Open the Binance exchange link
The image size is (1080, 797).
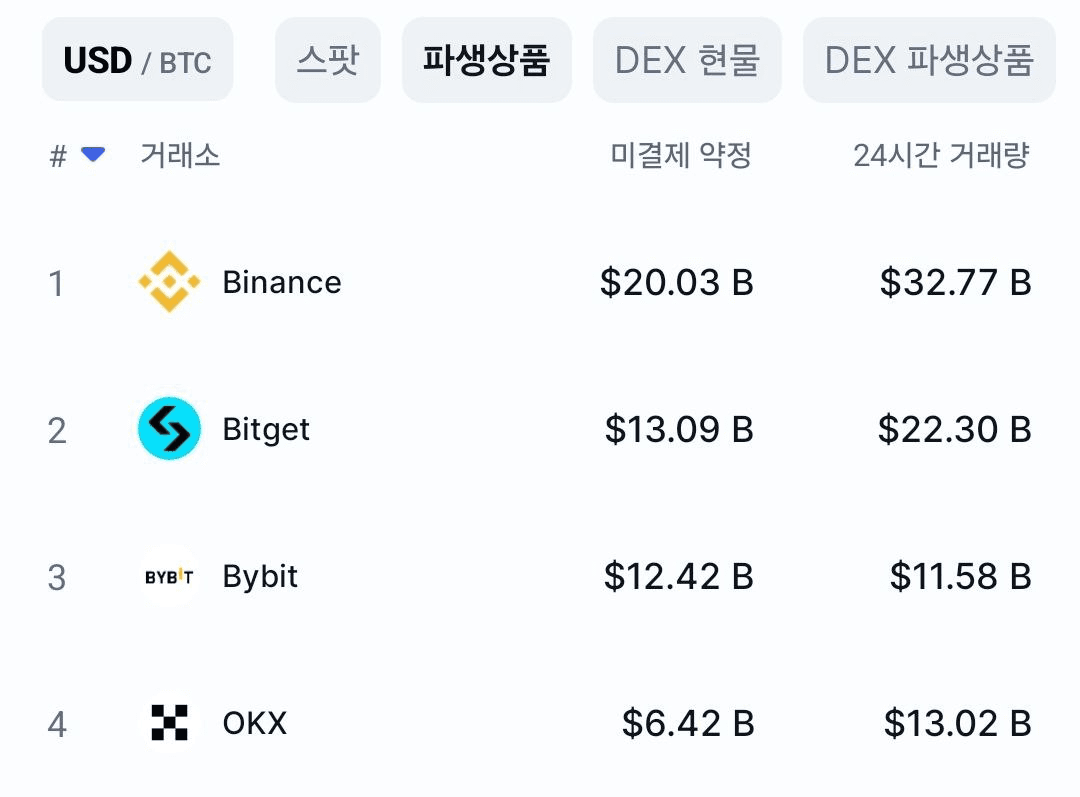click(282, 282)
